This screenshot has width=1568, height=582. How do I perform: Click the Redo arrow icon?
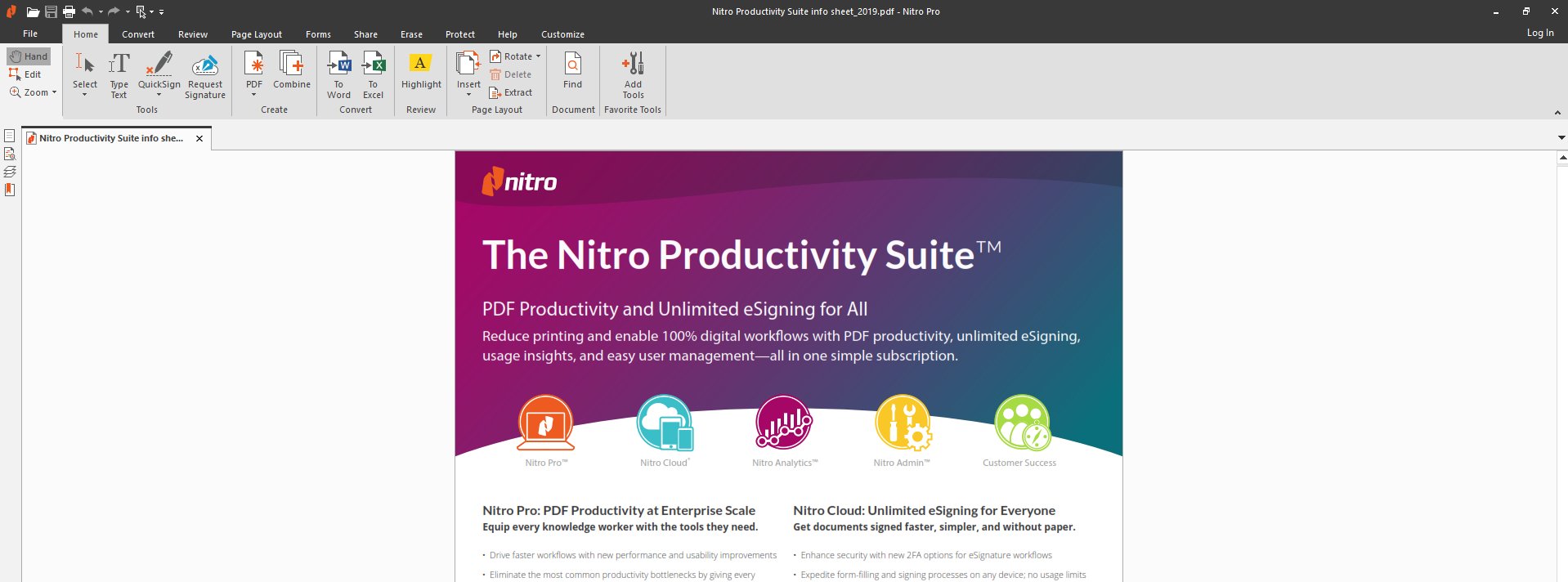114,11
